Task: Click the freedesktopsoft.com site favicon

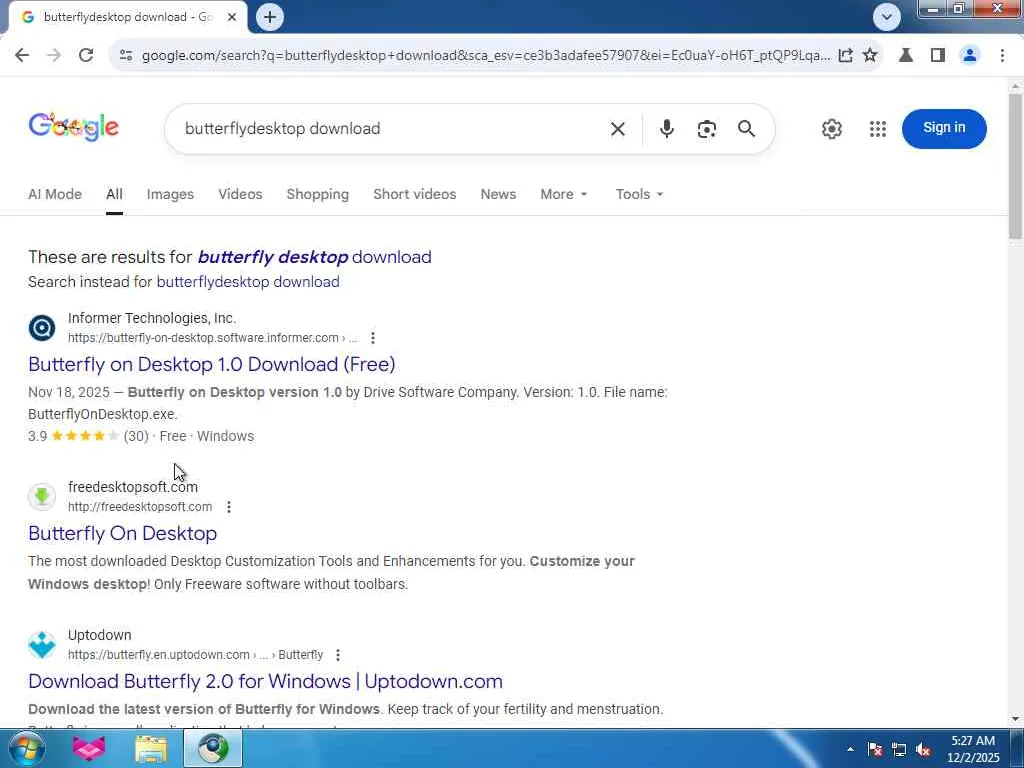Action: pyautogui.click(x=42, y=496)
